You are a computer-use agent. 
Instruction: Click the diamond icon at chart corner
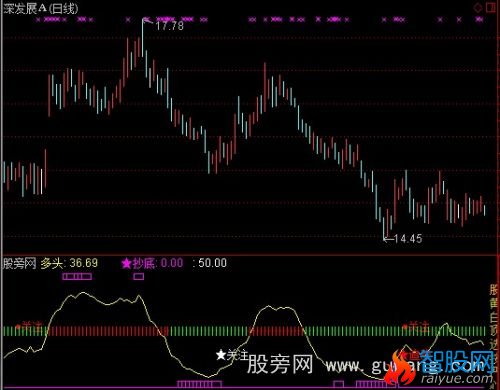coord(478,7)
